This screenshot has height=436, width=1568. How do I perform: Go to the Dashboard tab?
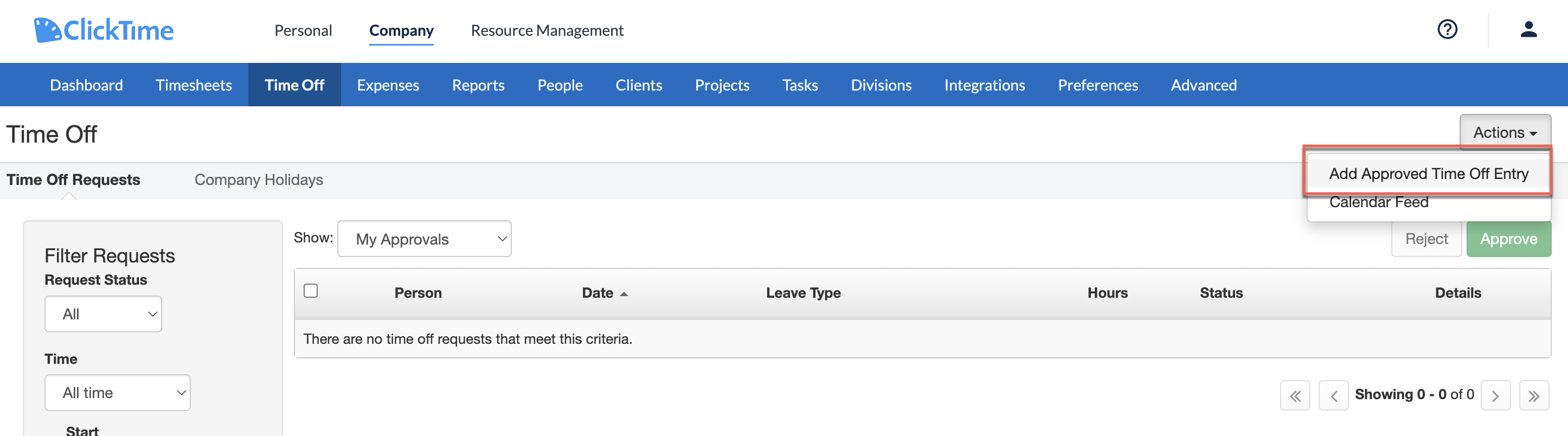(86, 85)
